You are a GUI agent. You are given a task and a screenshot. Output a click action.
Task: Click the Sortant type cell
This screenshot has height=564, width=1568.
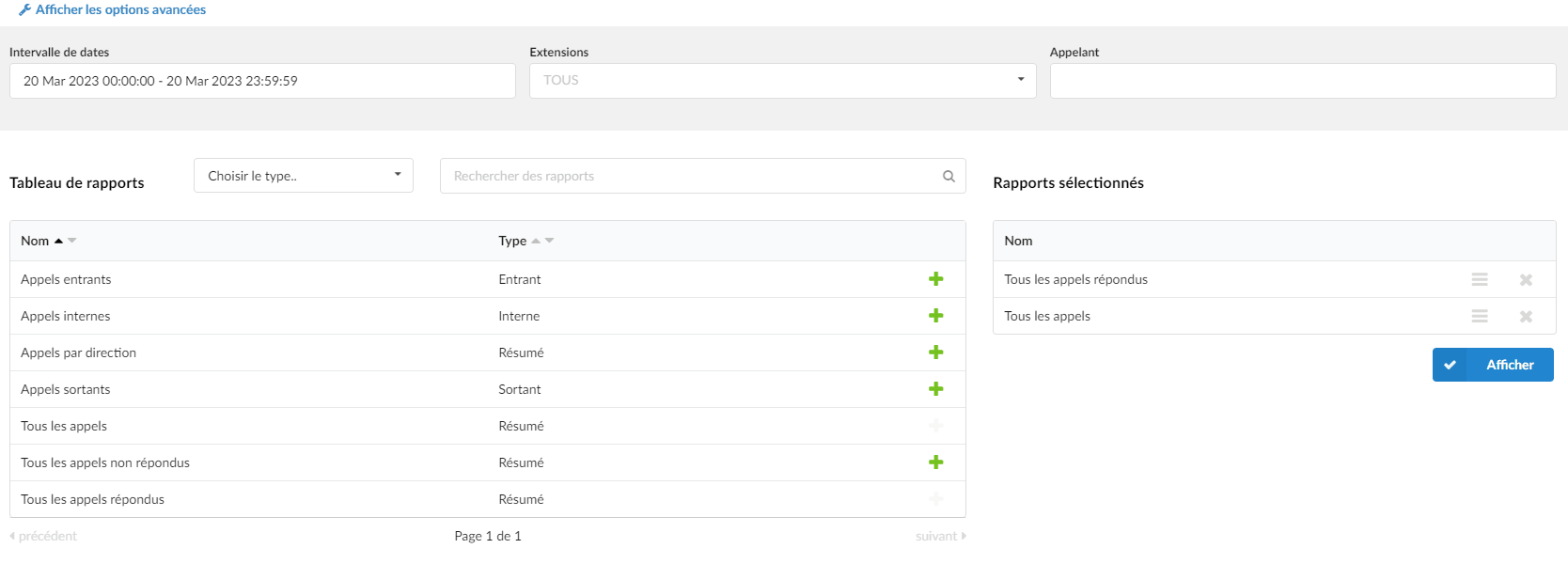tap(519, 389)
